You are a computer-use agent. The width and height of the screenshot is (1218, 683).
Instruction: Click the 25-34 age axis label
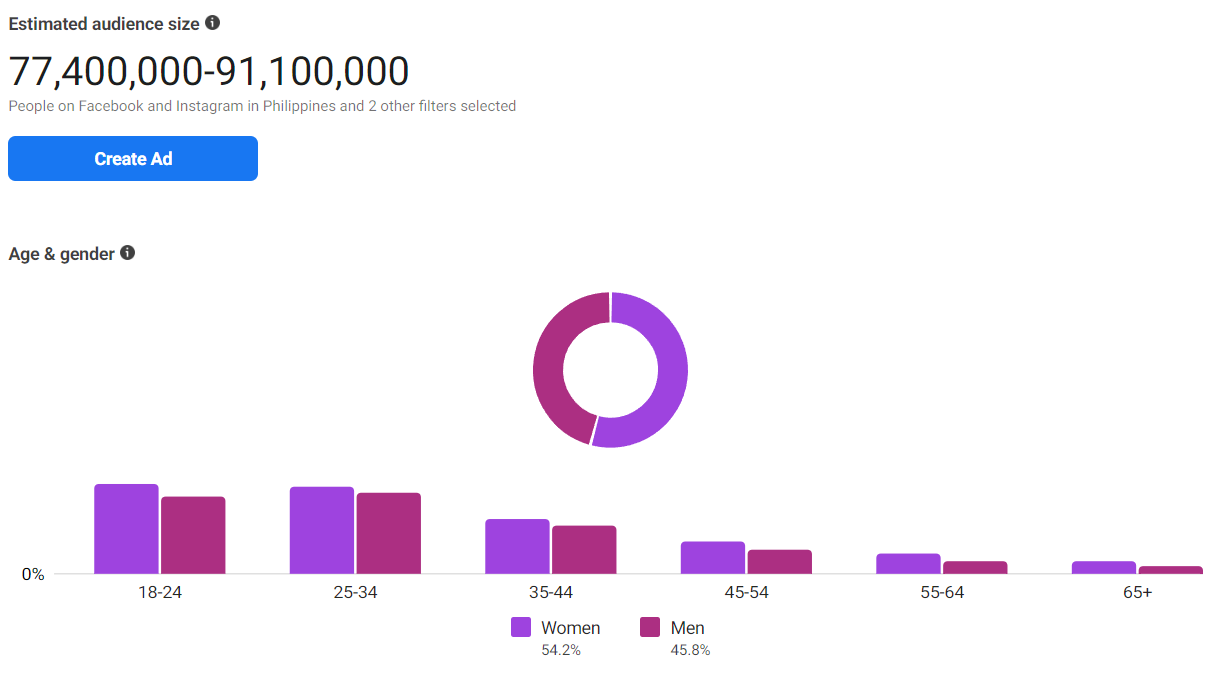[355, 592]
